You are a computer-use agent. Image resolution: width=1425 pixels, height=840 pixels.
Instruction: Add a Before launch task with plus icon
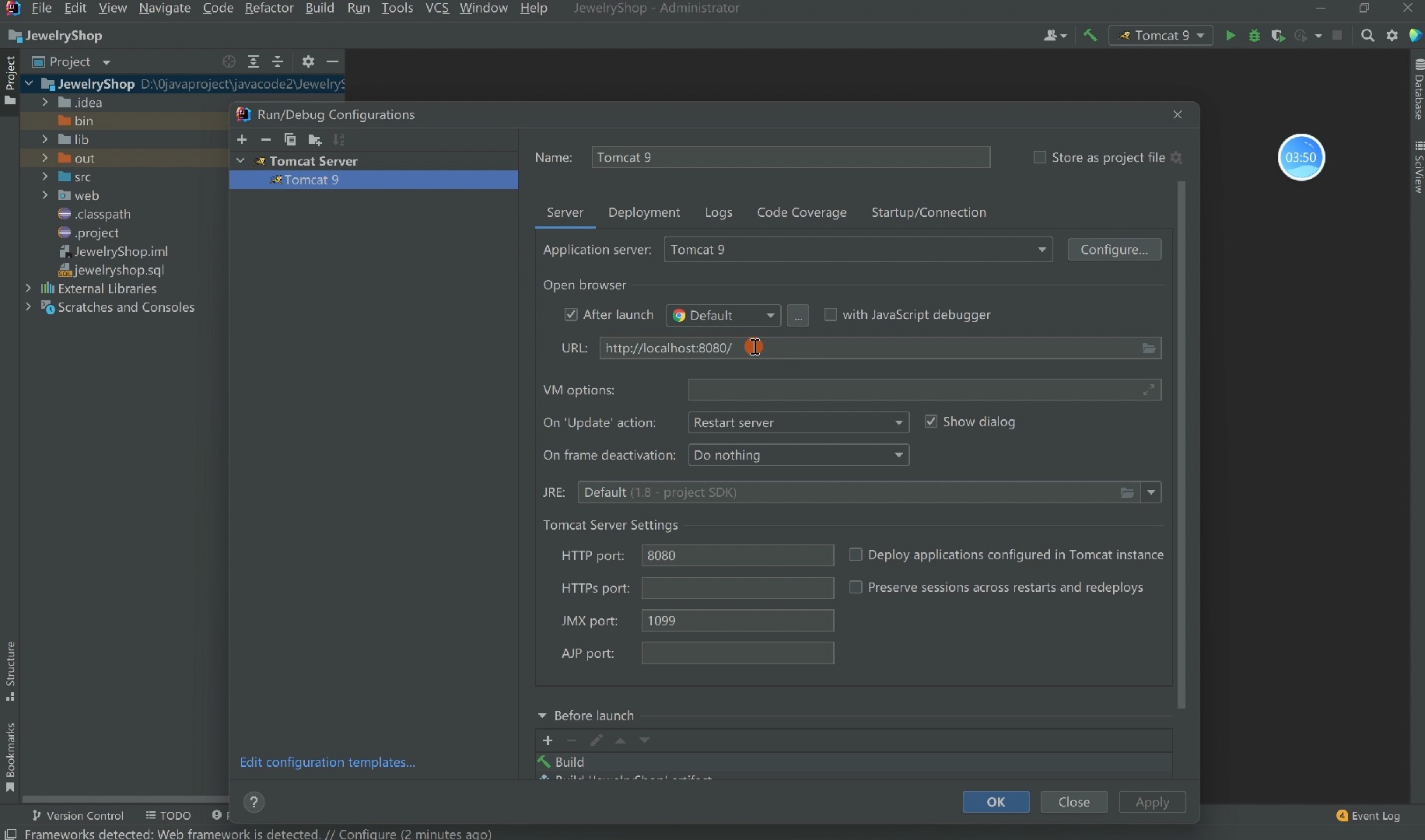coord(548,740)
